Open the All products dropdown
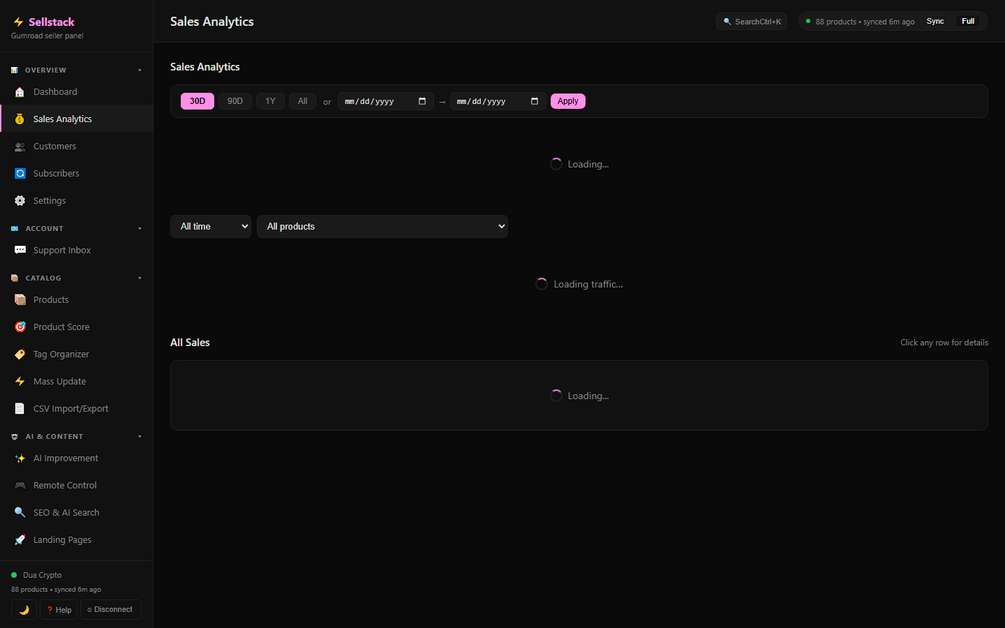Viewport: 1005px width, 628px height. click(383, 226)
